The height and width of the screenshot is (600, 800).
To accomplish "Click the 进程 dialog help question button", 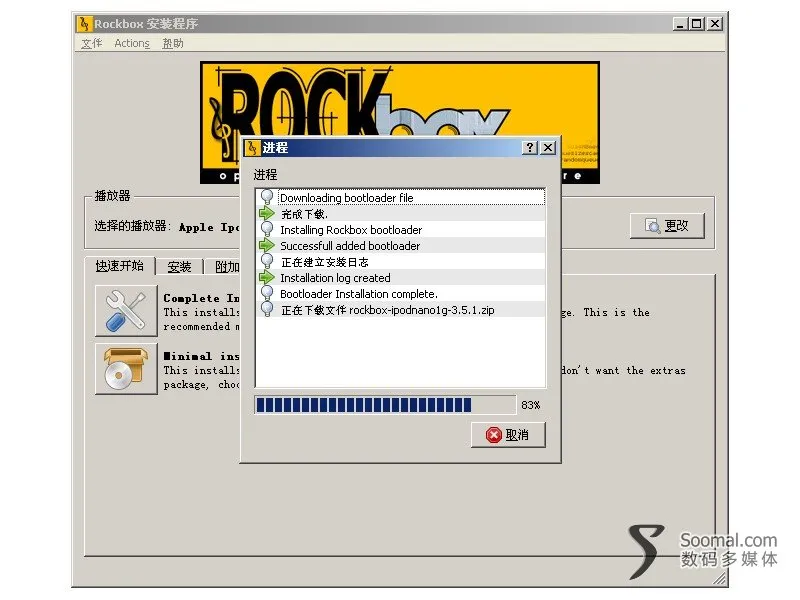I will click(530, 147).
